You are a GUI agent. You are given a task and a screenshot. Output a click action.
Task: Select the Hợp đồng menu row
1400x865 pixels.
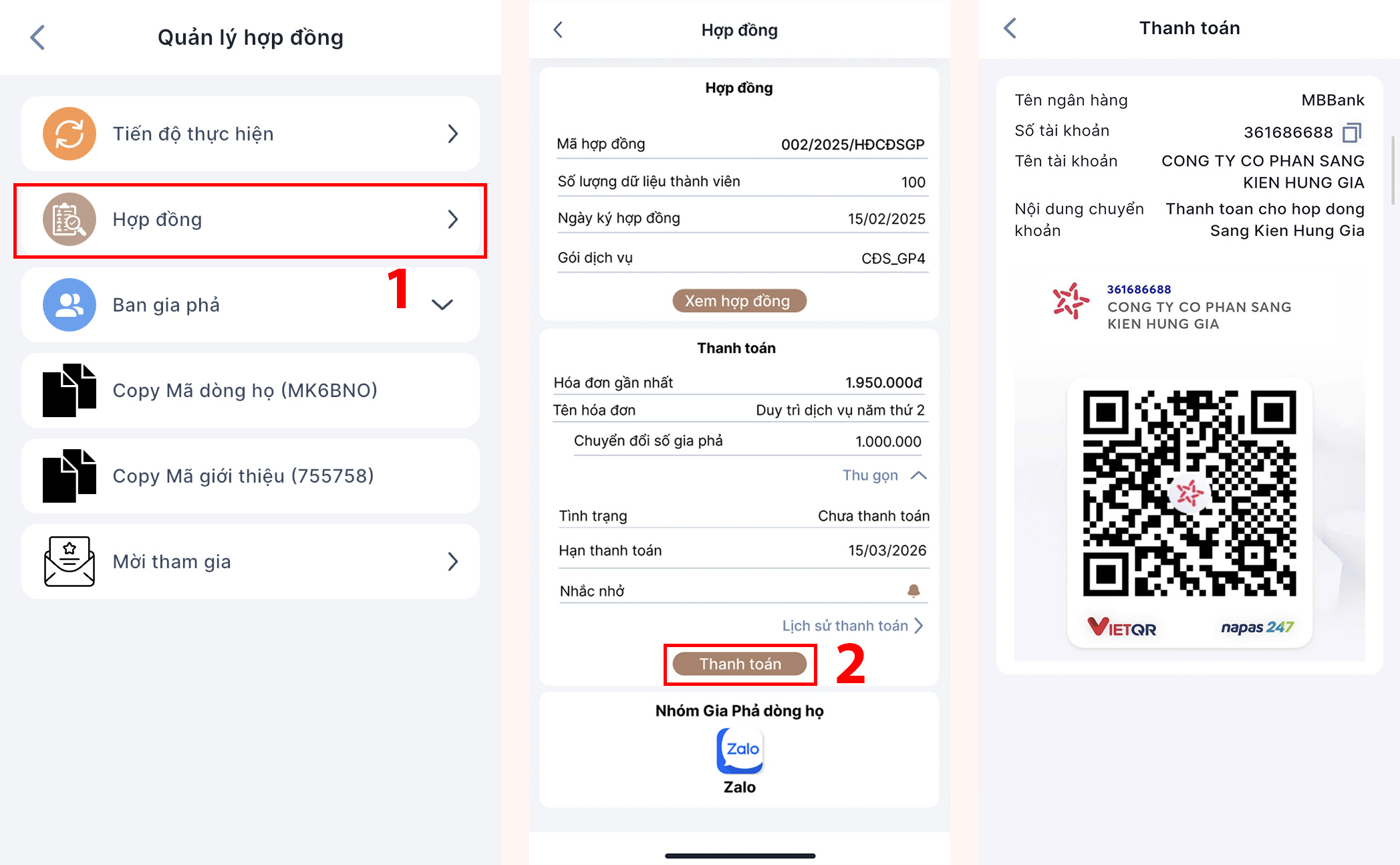(x=251, y=219)
